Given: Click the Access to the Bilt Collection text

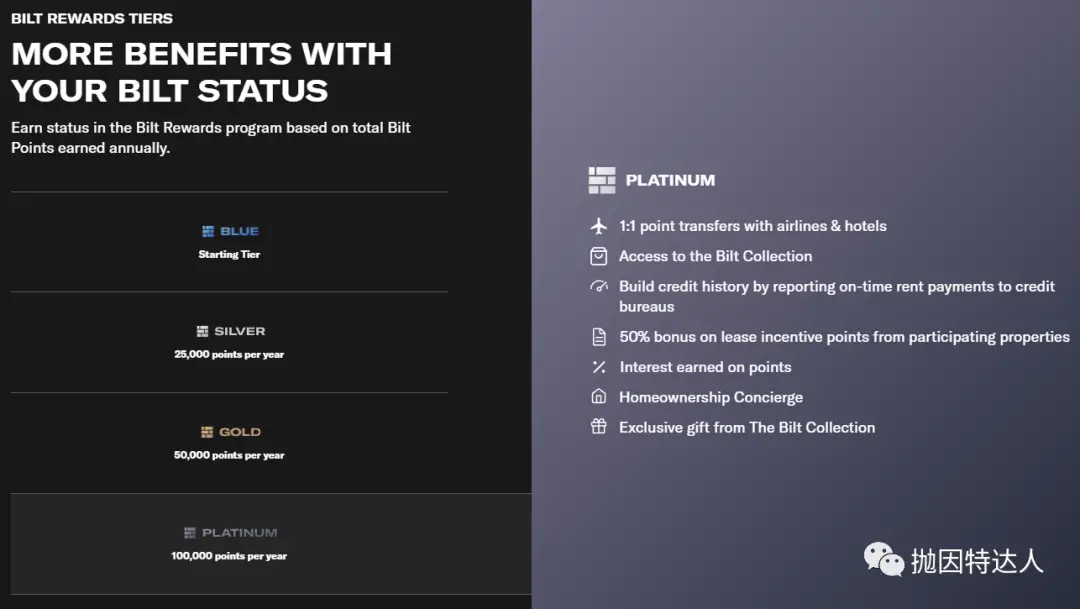Looking at the screenshot, I should click(715, 256).
